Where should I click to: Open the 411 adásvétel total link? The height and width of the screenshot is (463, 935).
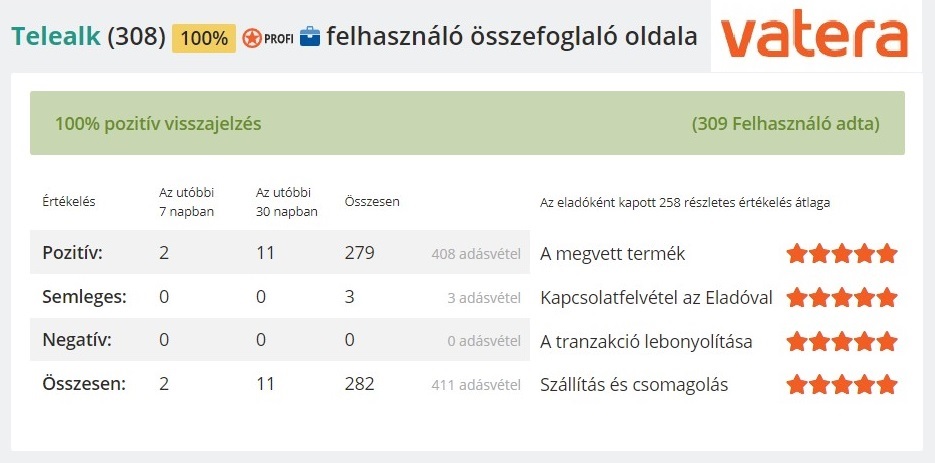click(476, 385)
